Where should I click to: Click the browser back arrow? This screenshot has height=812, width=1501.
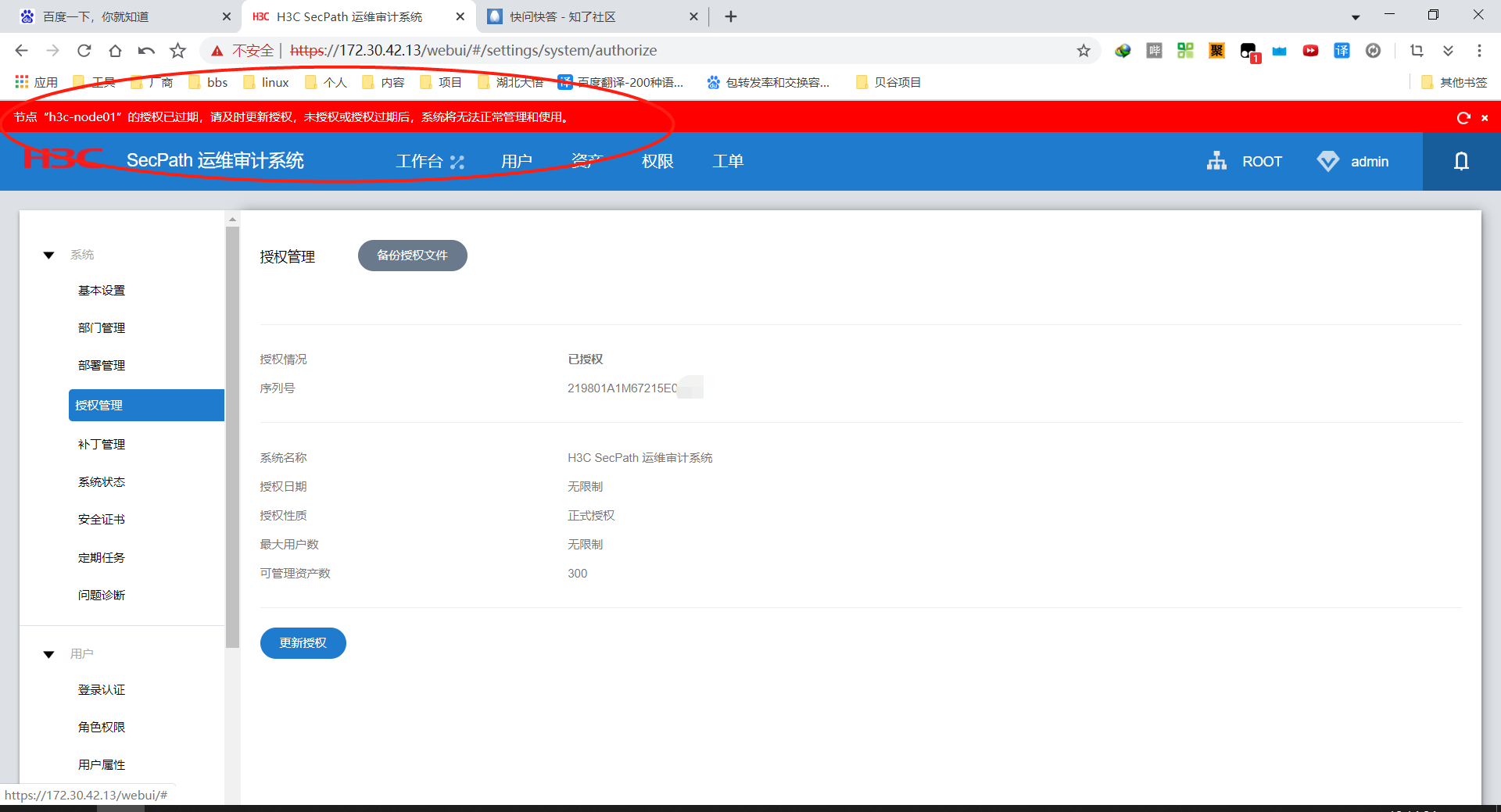coord(21,51)
